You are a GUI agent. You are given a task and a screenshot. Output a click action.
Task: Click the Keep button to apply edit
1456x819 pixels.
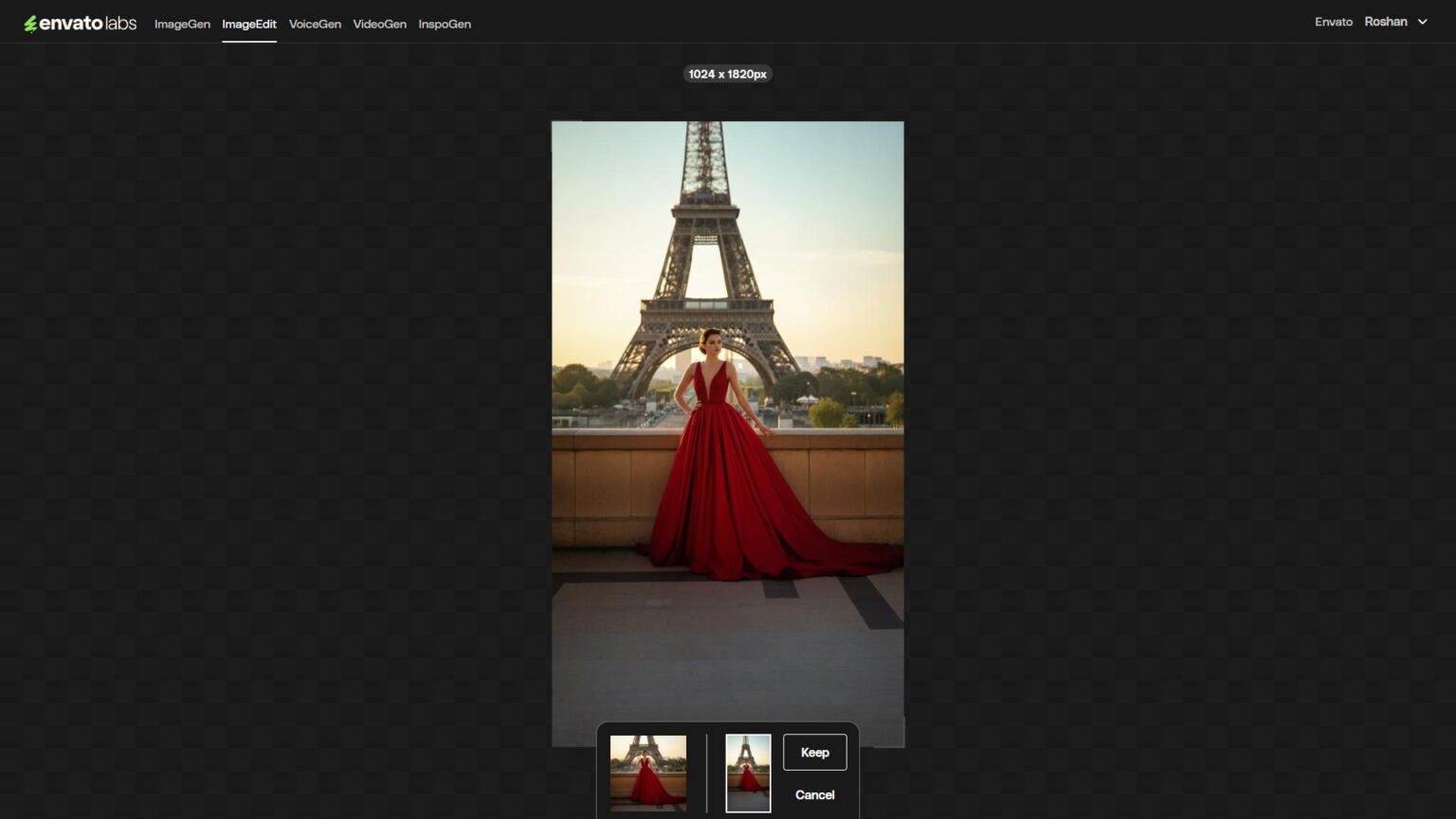click(x=814, y=752)
